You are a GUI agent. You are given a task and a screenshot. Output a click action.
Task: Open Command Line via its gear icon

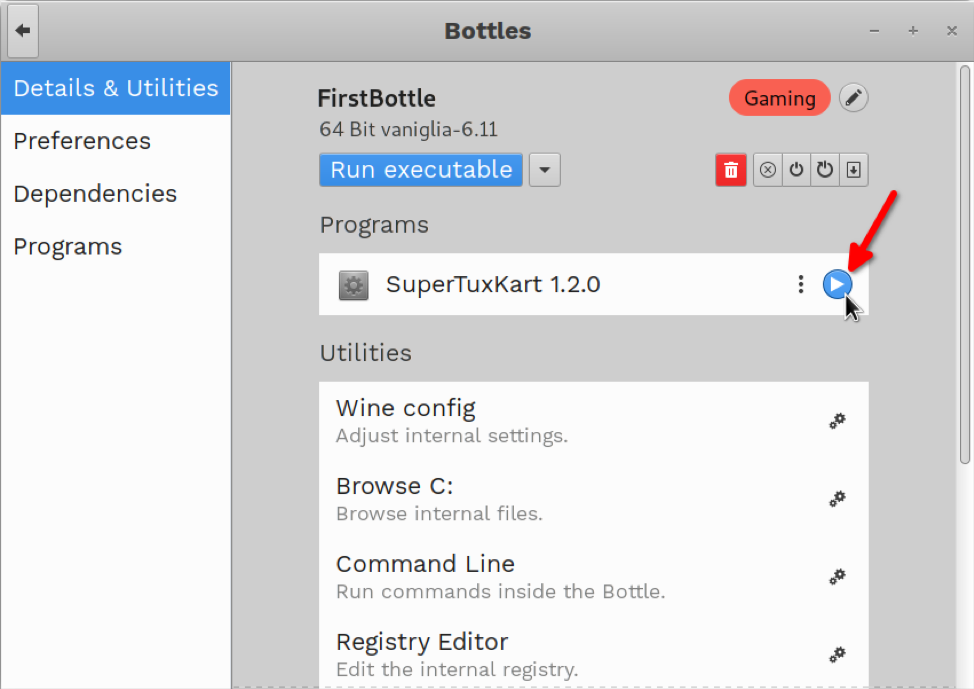click(x=837, y=577)
